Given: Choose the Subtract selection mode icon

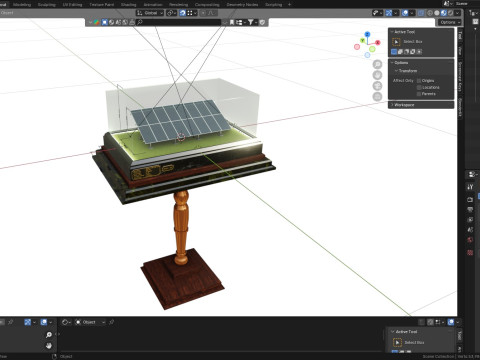Looking at the screenshot, I should tap(407, 52).
